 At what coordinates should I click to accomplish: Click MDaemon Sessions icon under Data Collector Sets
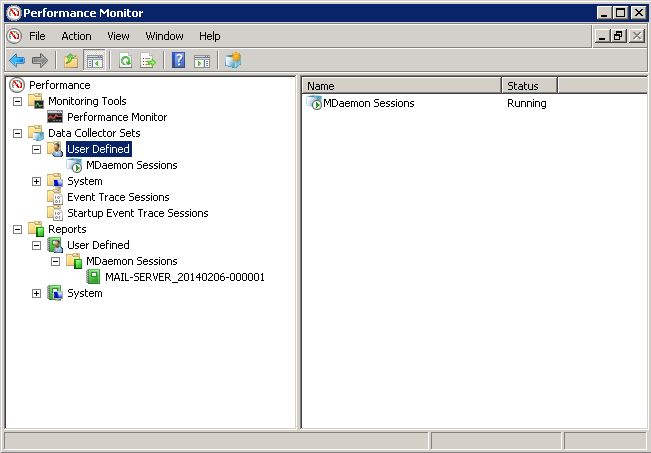point(74,165)
